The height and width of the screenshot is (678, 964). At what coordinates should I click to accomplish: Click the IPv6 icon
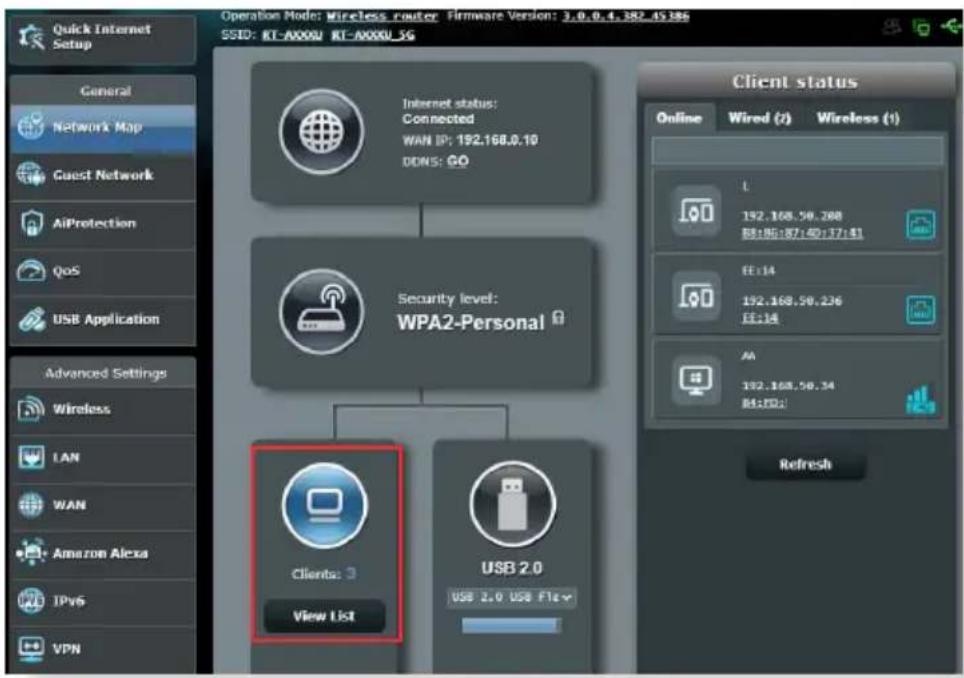31,601
